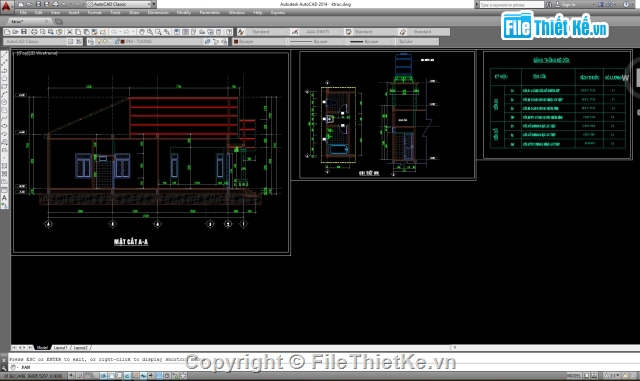Open the ByLayer color control swatch

(259, 42)
